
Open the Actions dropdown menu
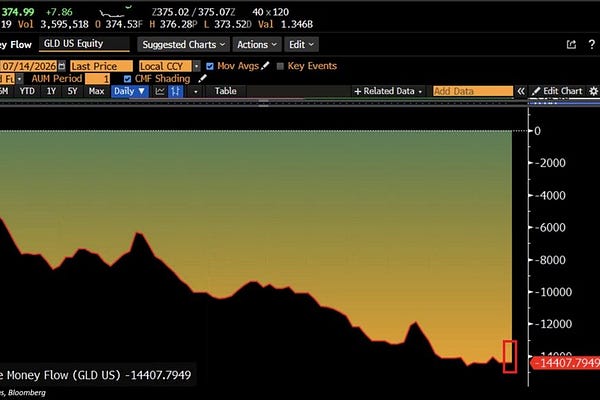pyautogui.click(x=257, y=44)
